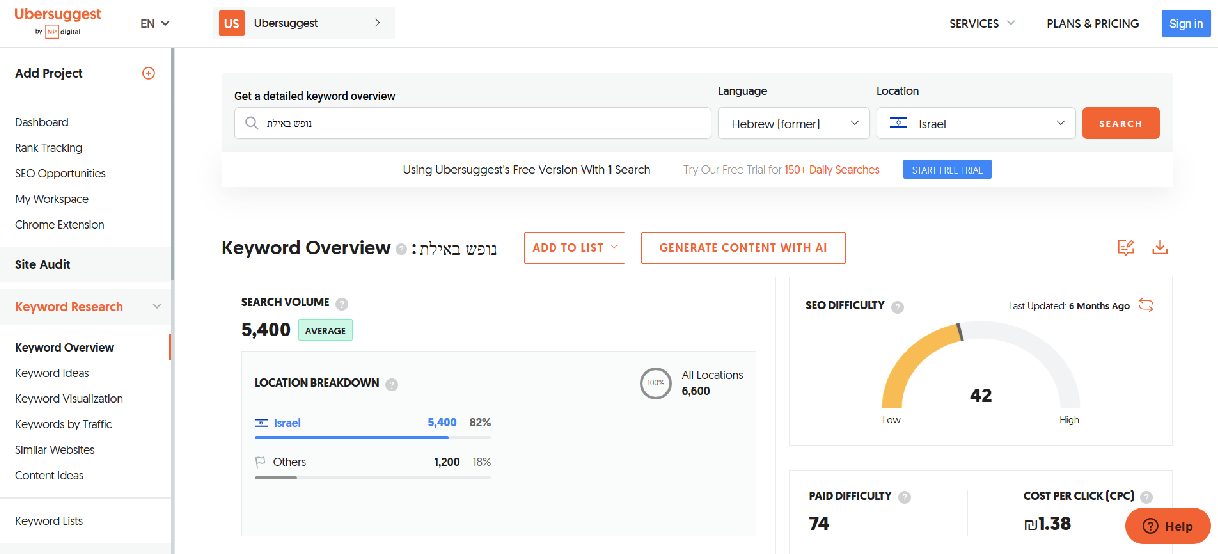Open Content Ideas
Viewport: 1218px width, 554px height.
click(x=50, y=475)
